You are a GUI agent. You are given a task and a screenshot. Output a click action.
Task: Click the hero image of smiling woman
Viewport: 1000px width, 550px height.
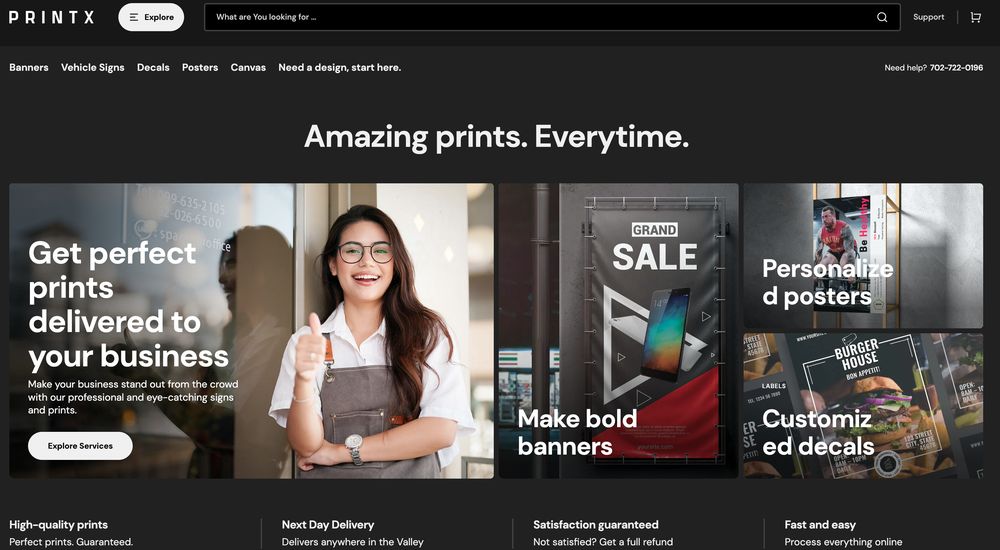pos(251,331)
